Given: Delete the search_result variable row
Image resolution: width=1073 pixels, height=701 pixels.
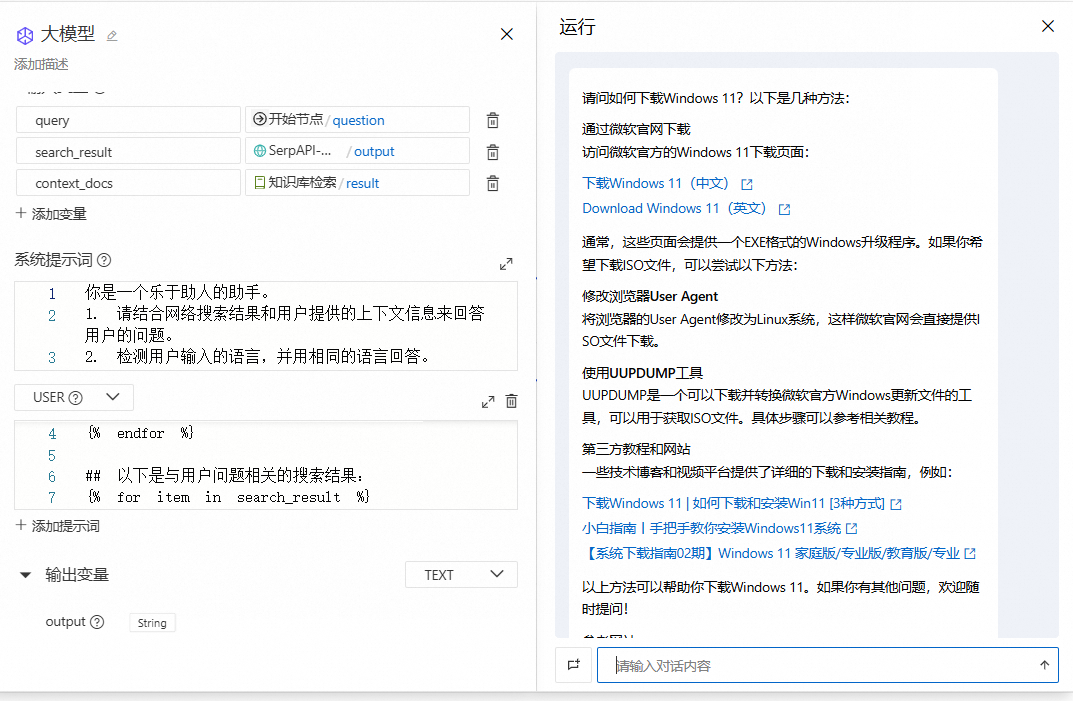Looking at the screenshot, I should coord(493,152).
